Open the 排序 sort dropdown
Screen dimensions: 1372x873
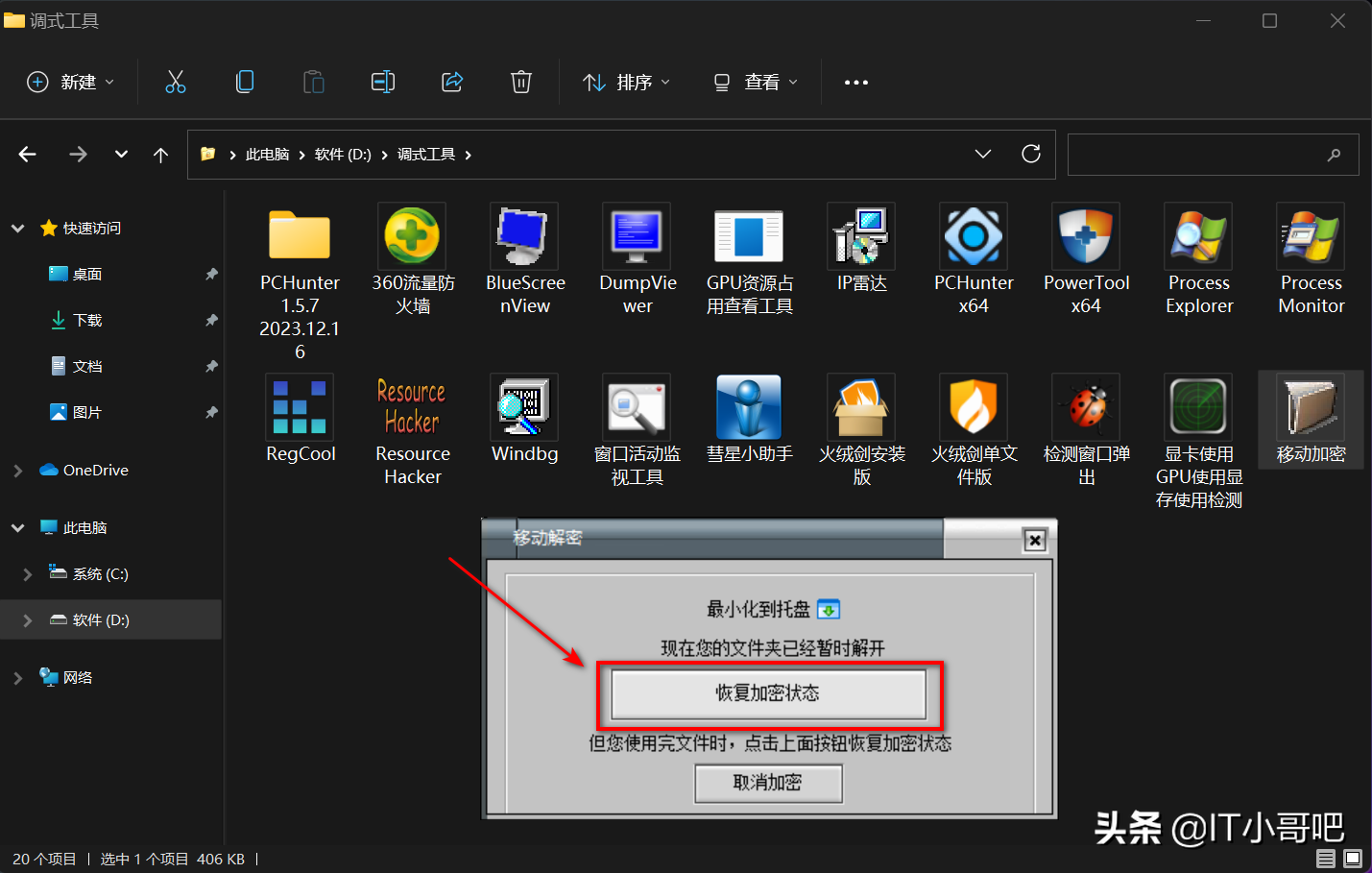click(627, 82)
